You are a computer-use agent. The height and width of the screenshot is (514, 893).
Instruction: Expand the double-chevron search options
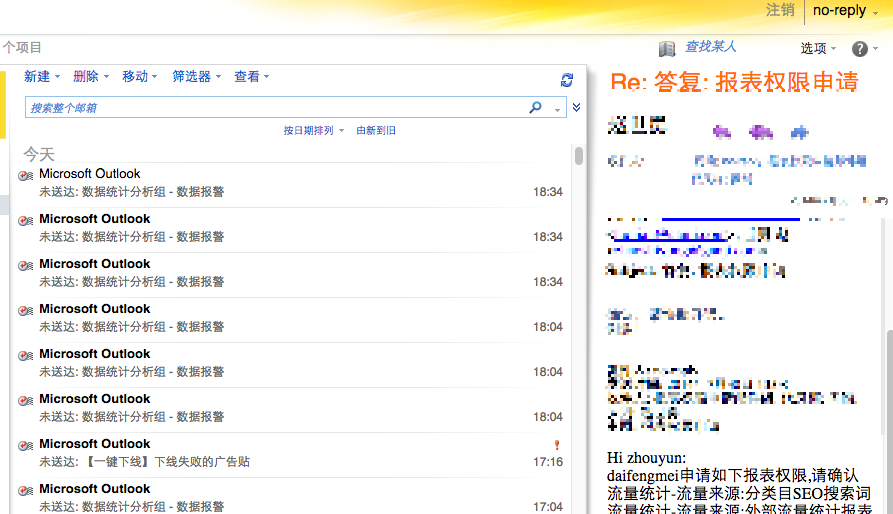pyautogui.click(x=576, y=107)
